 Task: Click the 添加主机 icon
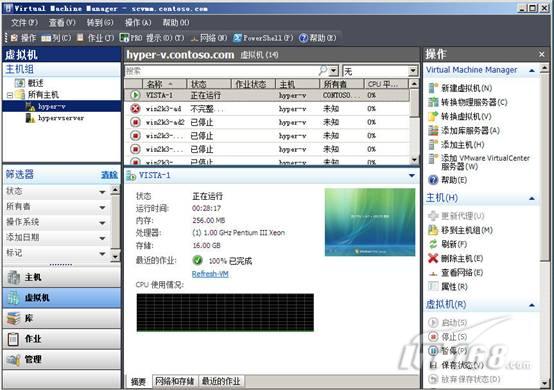[433, 144]
